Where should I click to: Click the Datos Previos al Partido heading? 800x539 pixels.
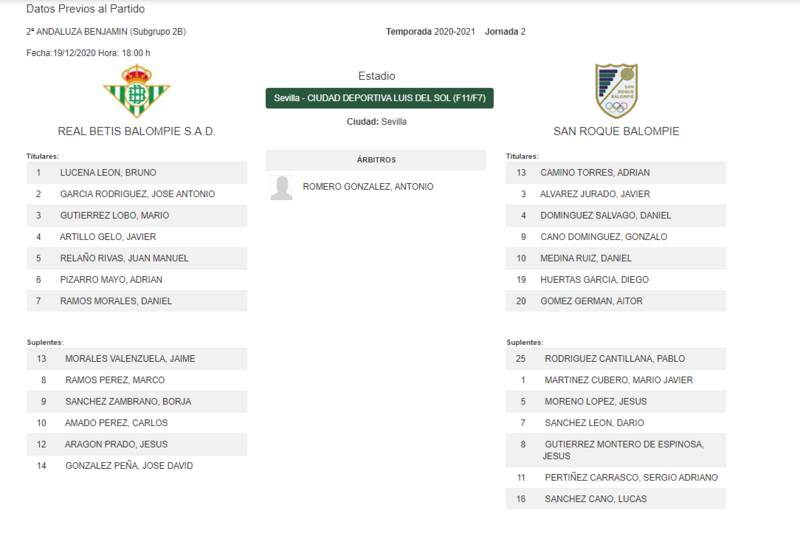[86, 9]
